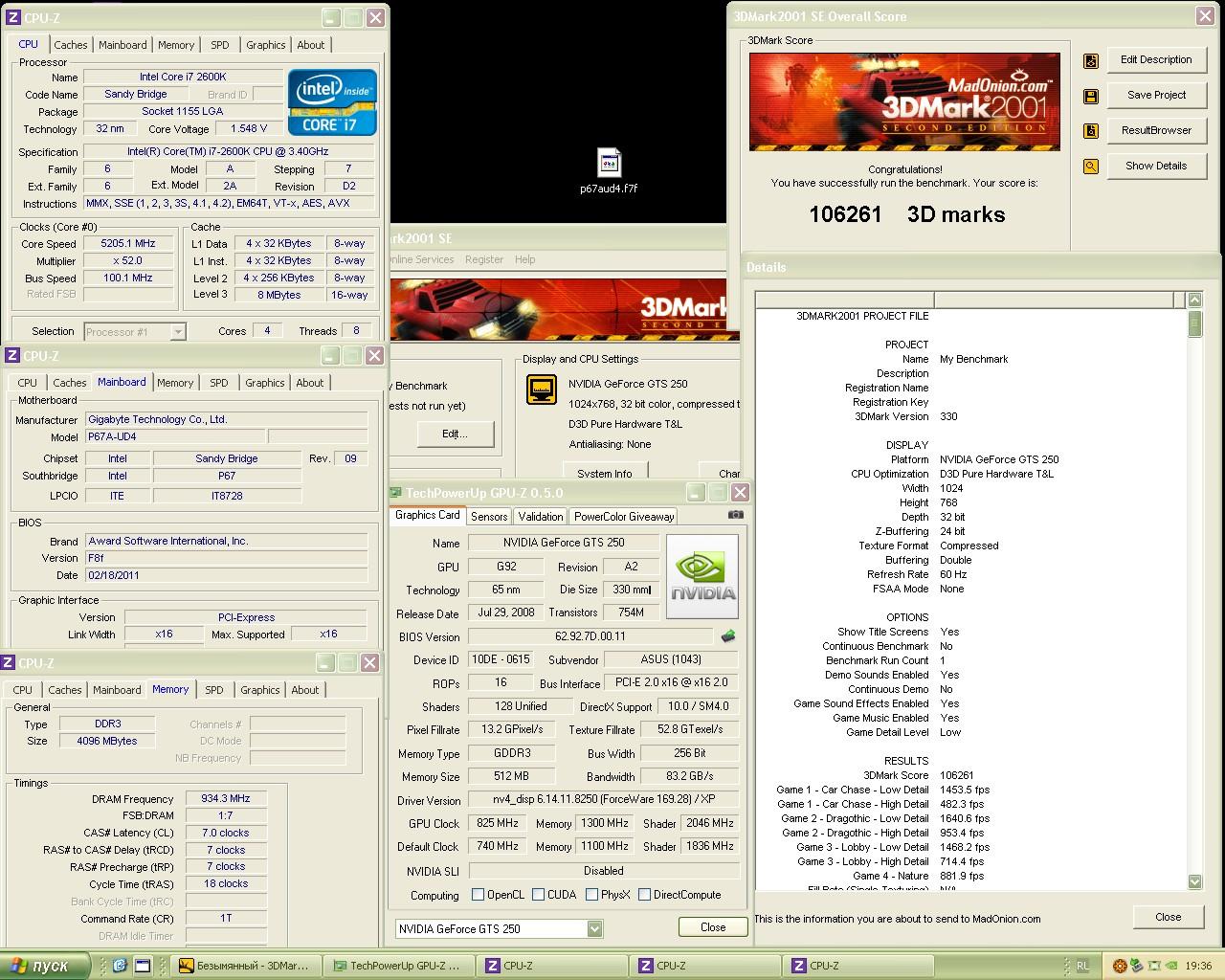
Task: Click the yellow display icon in 3DMark settings
Action: [542, 390]
